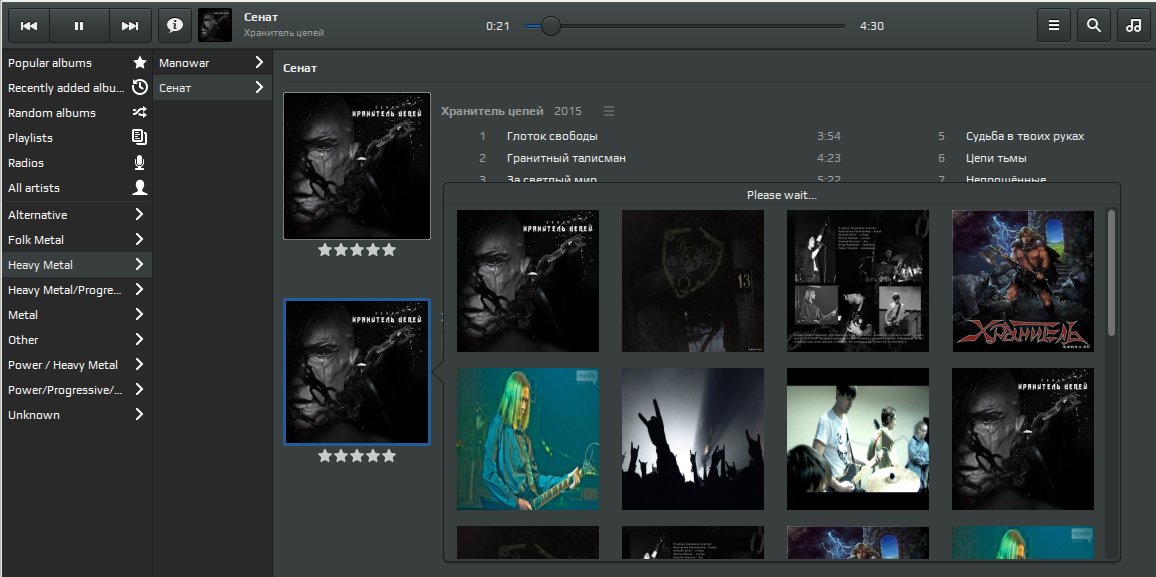Viewport: 1156px width, 577px height.
Task: Choose the white t-shirt band rehearsal image
Action: pos(857,439)
